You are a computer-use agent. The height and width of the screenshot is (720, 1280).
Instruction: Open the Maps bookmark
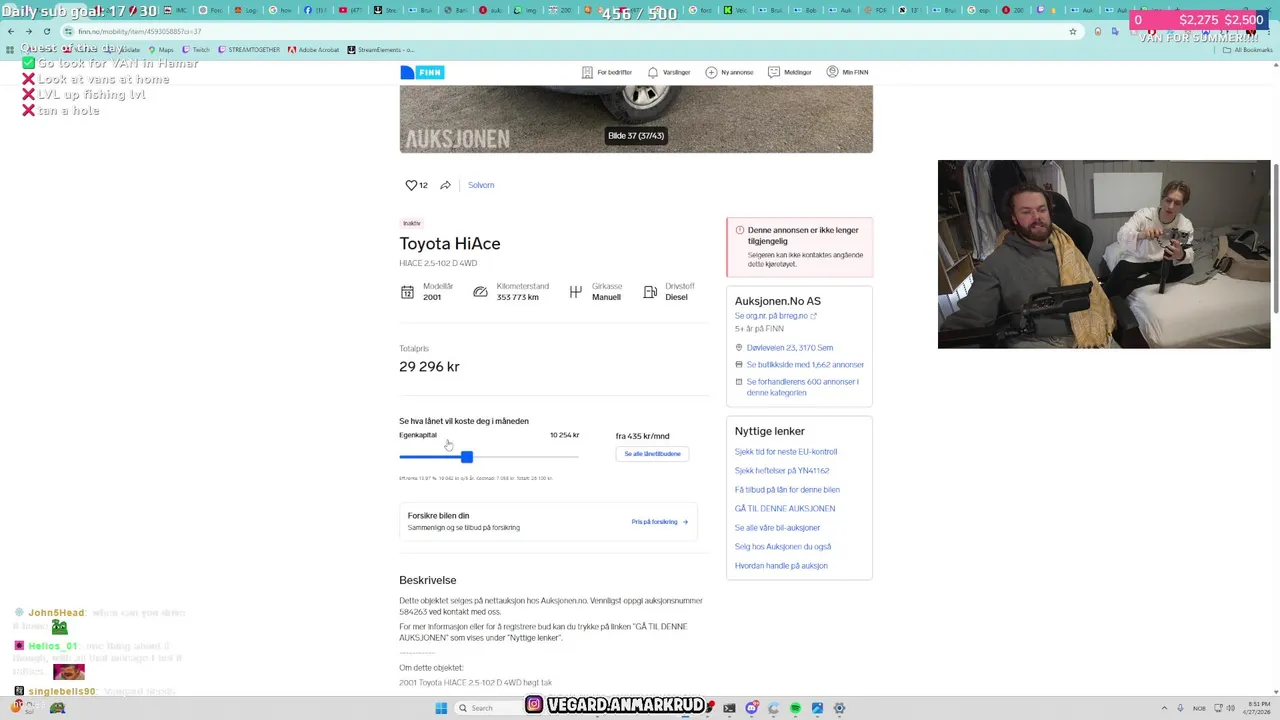coord(161,49)
